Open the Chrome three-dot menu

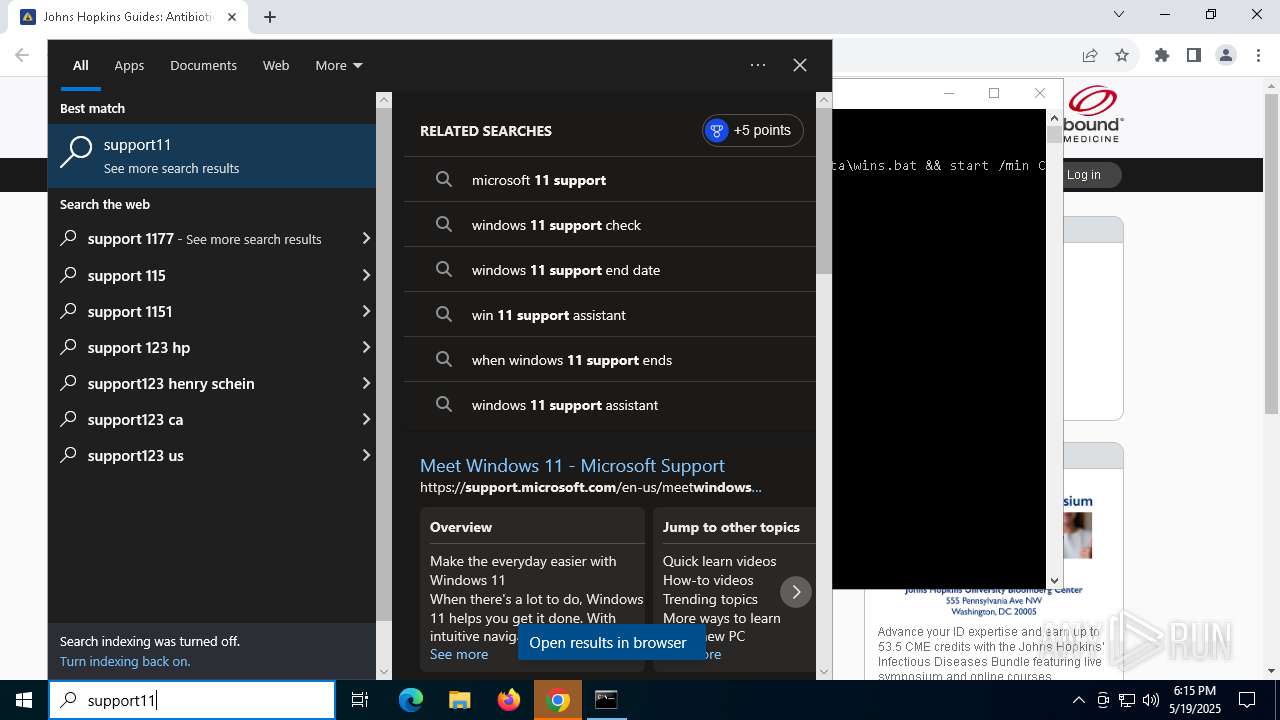[1258, 55]
